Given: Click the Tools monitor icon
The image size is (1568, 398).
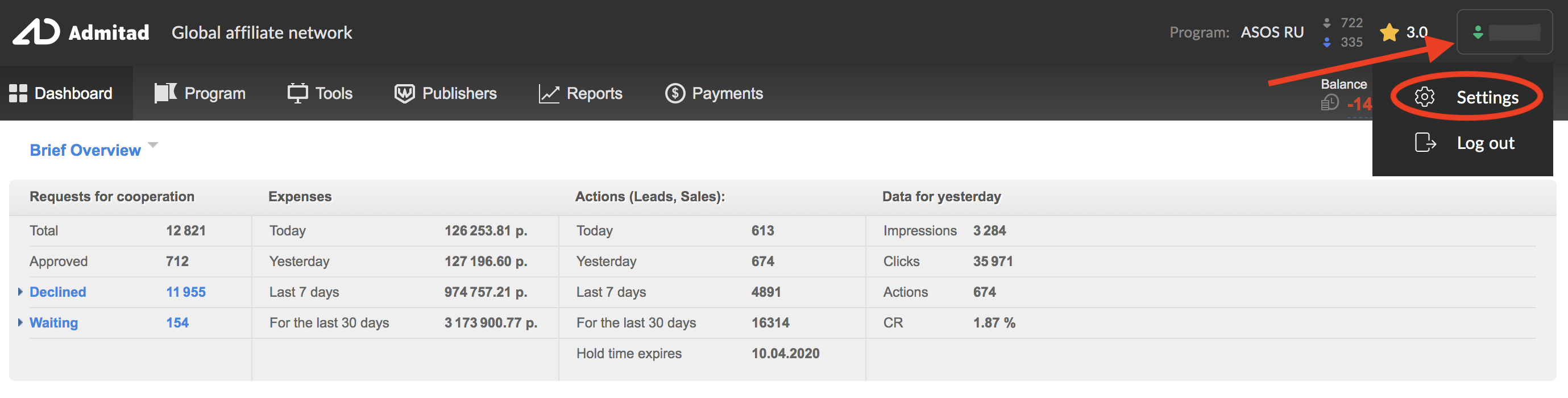Looking at the screenshot, I should (297, 93).
